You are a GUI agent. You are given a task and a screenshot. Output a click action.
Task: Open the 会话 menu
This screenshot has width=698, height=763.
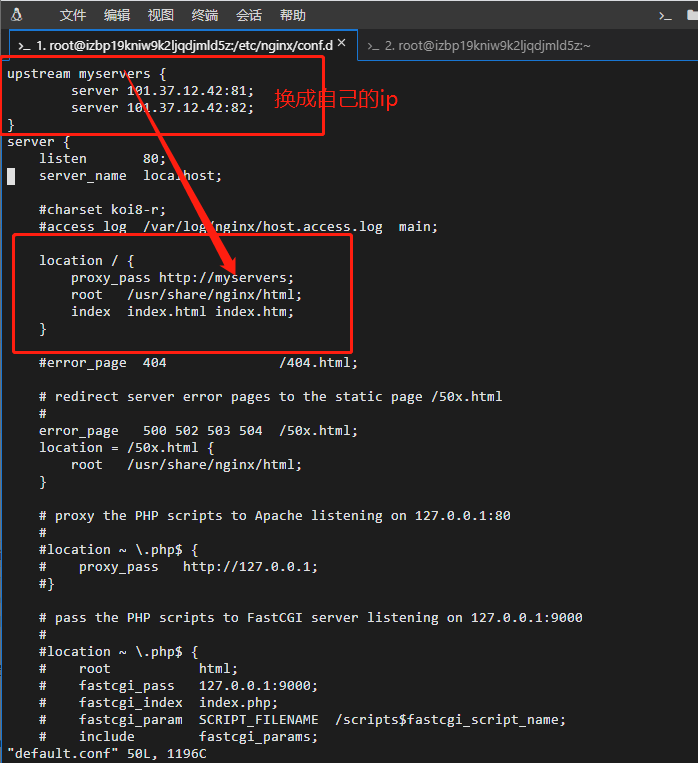coord(249,16)
